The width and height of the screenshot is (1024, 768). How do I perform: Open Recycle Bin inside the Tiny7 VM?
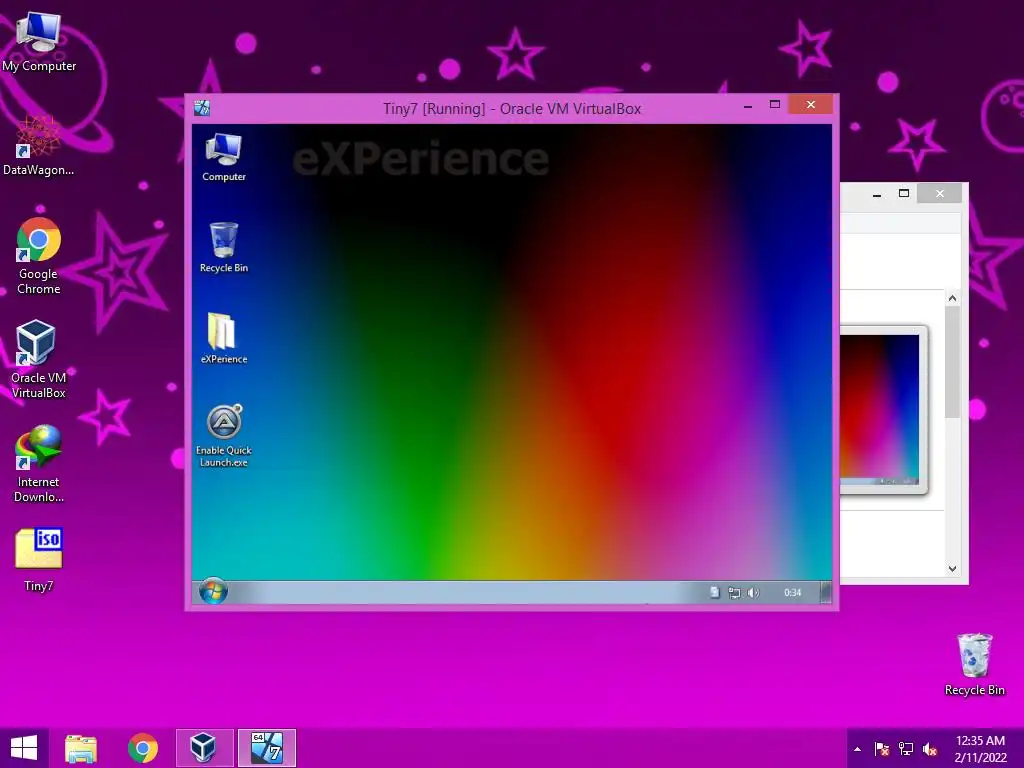pyautogui.click(x=223, y=248)
